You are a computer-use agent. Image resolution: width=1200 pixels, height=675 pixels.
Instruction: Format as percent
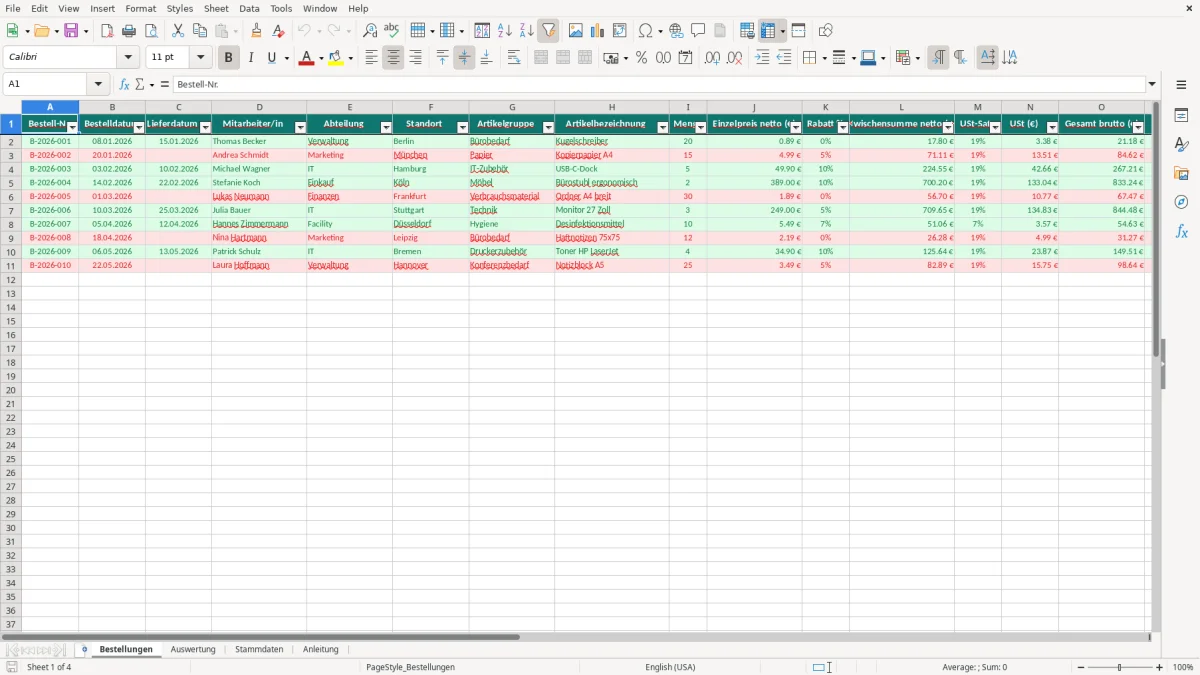(642, 58)
